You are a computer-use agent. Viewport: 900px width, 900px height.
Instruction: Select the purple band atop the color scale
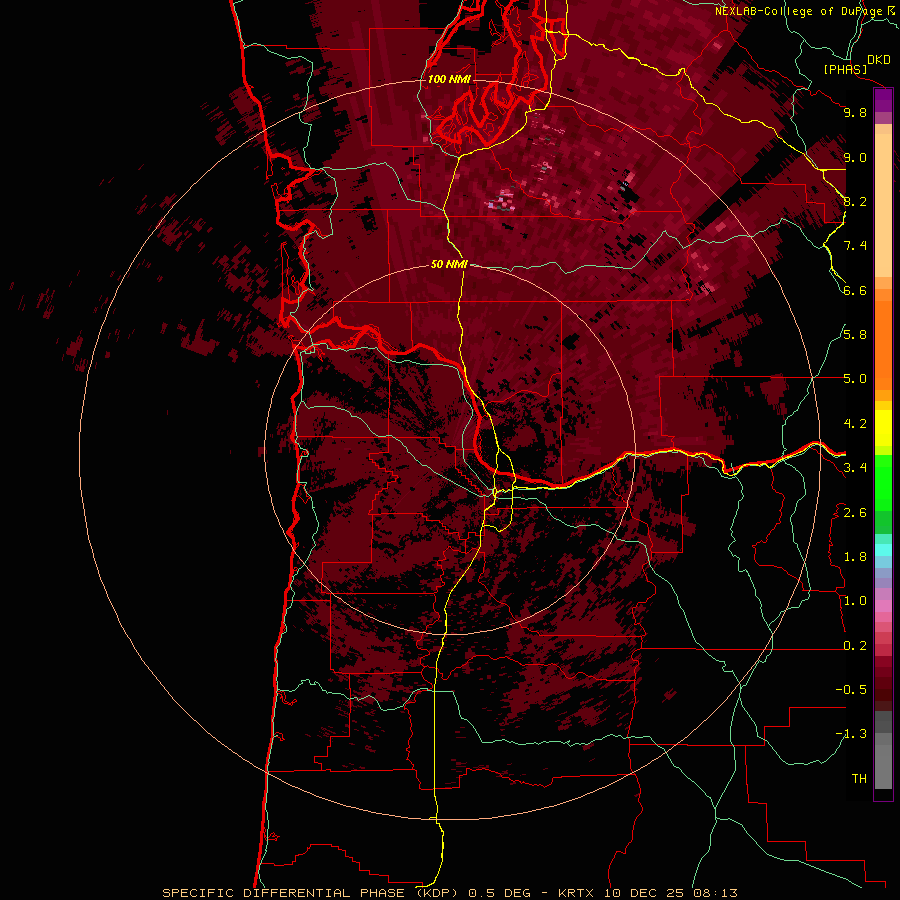[883, 101]
